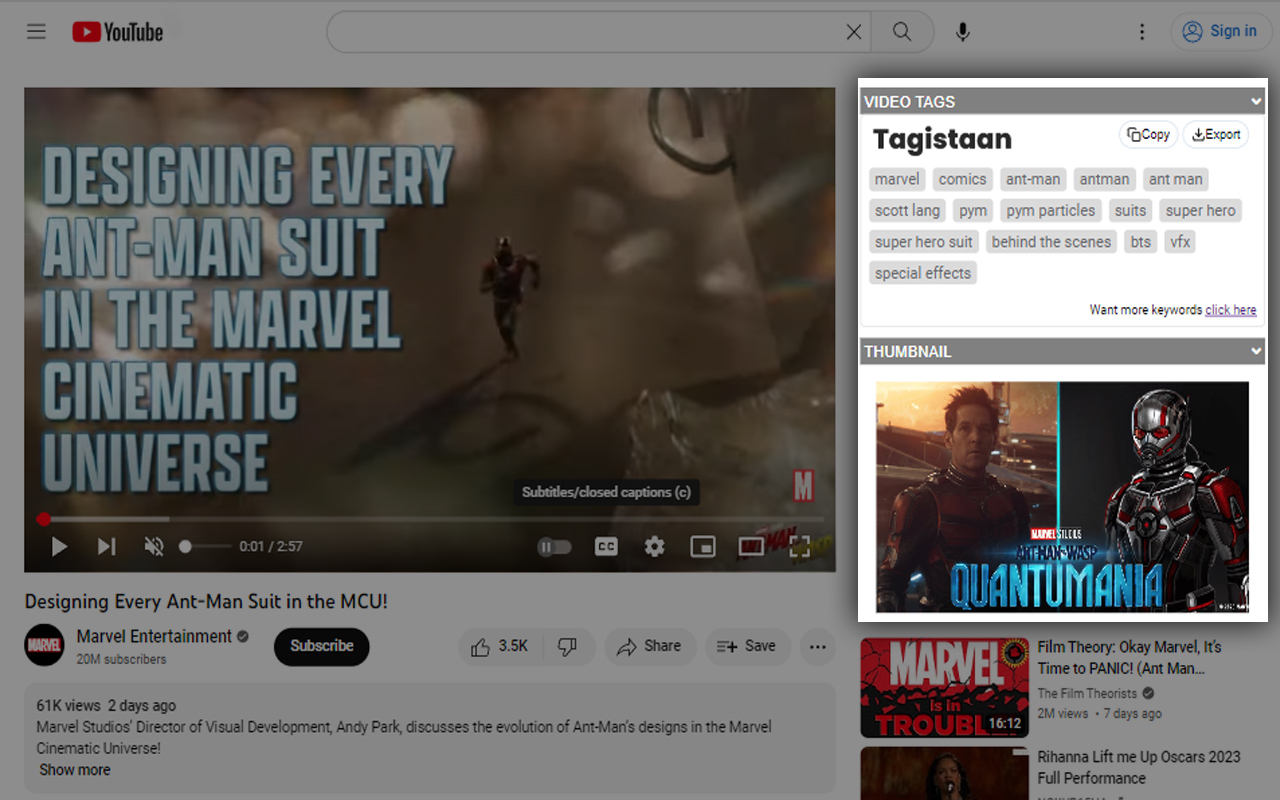Open the Film Theory video thumbnail
Image resolution: width=1280 pixels, height=800 pixels.
(x=945, y=688)
